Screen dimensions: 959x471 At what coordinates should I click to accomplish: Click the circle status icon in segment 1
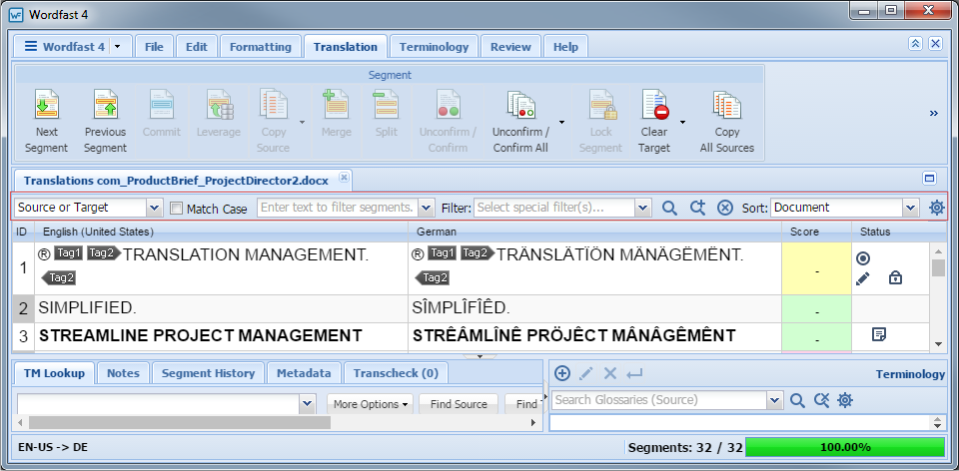(x=863, y=259)
